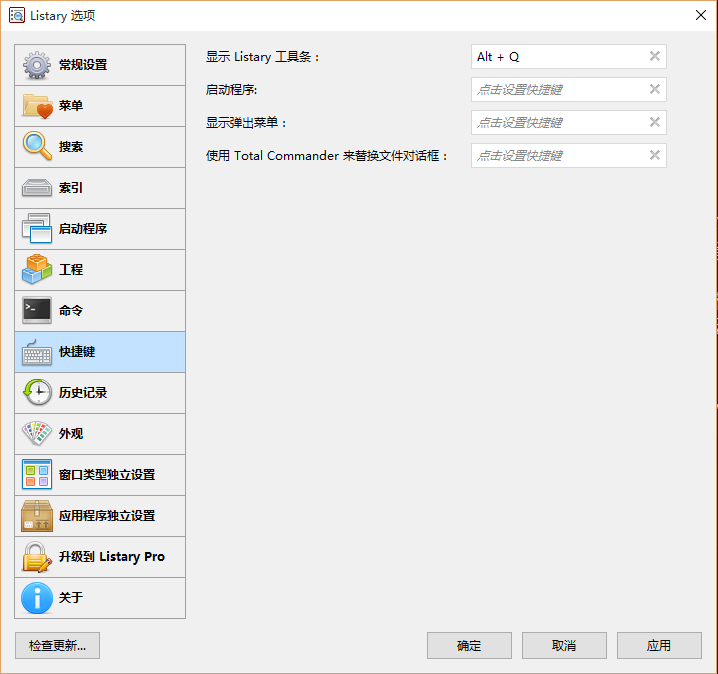Image resolution: width=718 pixels, height=674 pixels.
Task: Confirm with the 确定 button
Action: (x=469, y=646)
